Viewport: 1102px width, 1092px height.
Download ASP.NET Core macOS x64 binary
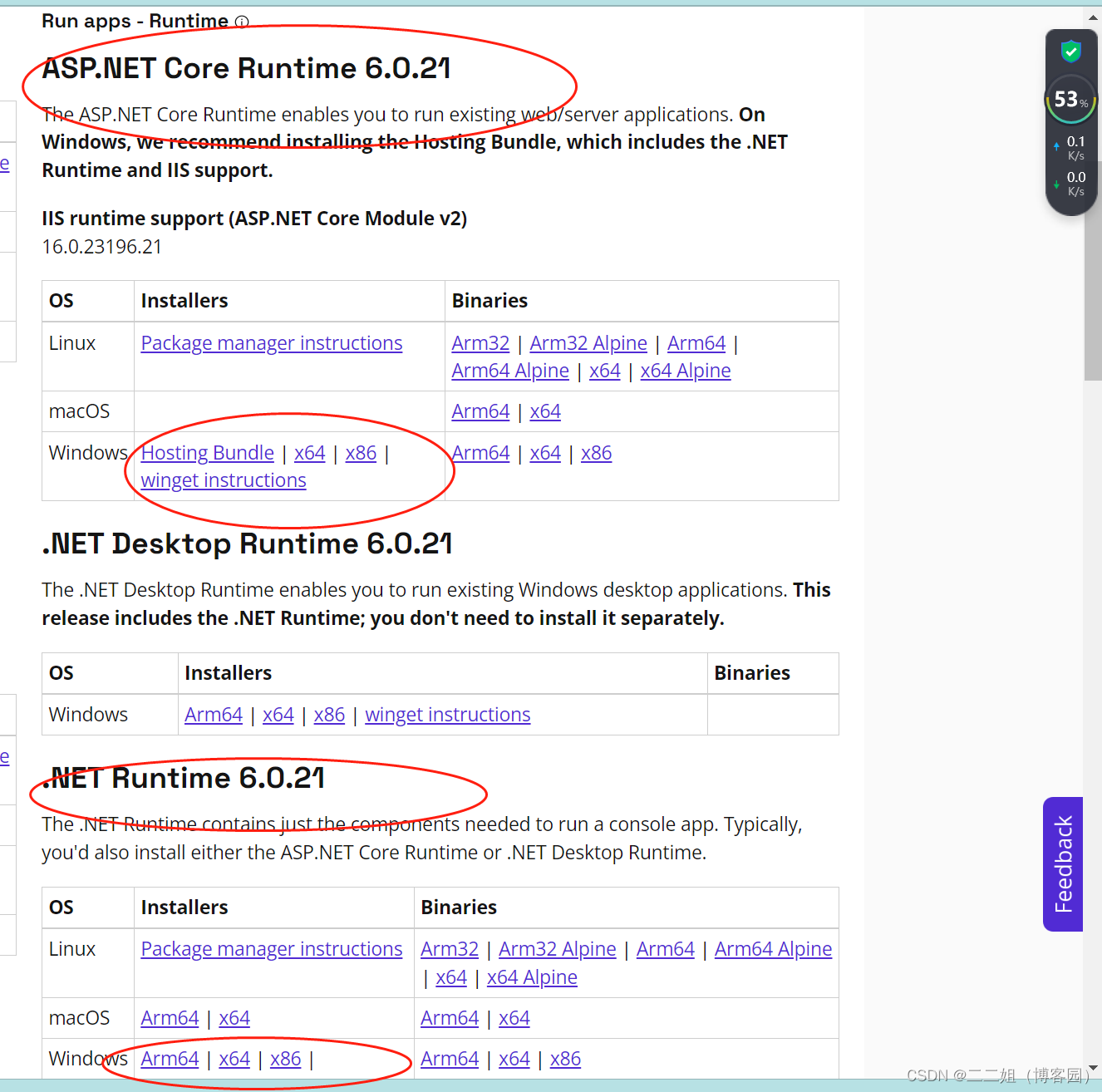[545, 411]
